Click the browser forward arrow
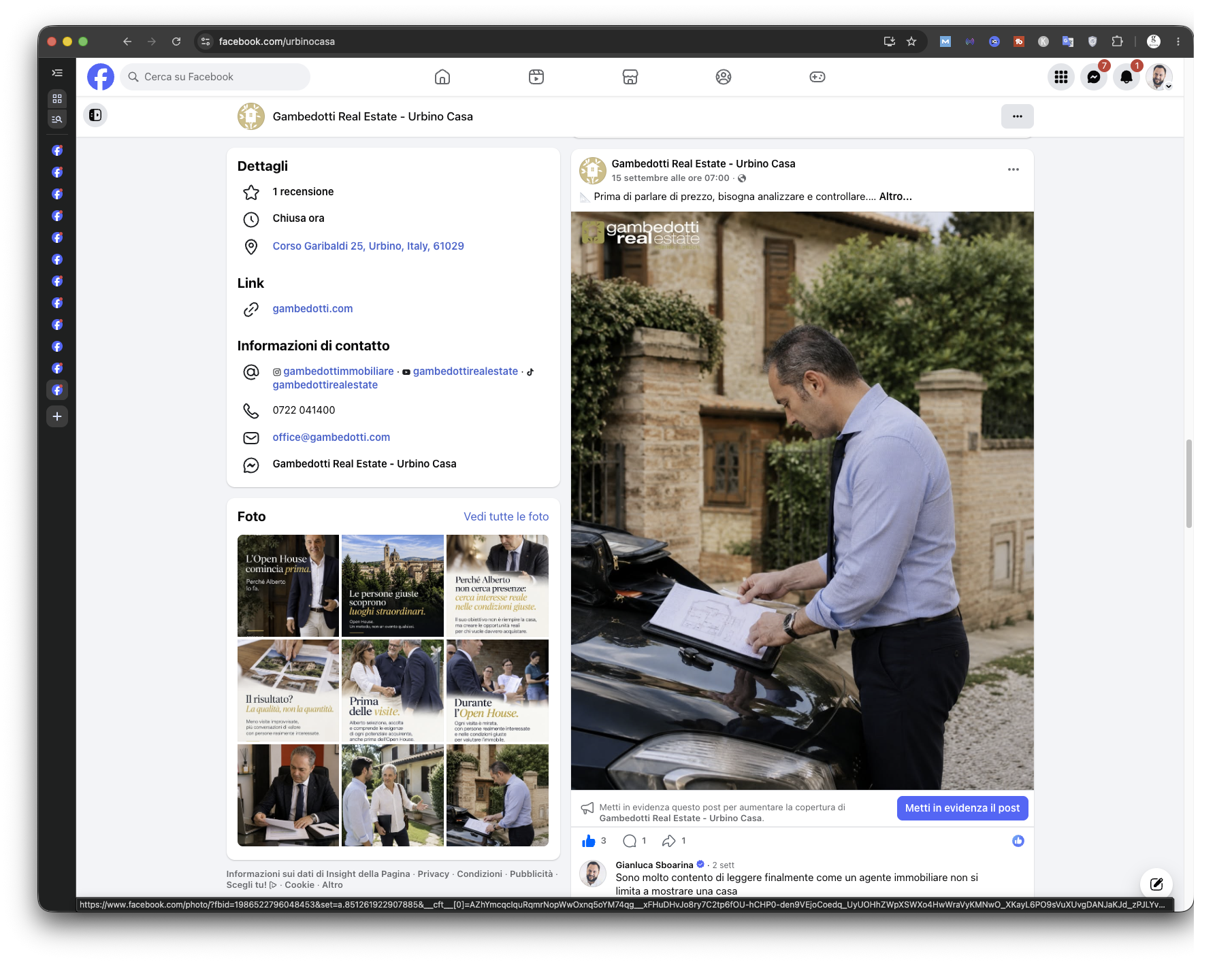Viewport: 1232px width, 962px height. (x=152, y=42)
